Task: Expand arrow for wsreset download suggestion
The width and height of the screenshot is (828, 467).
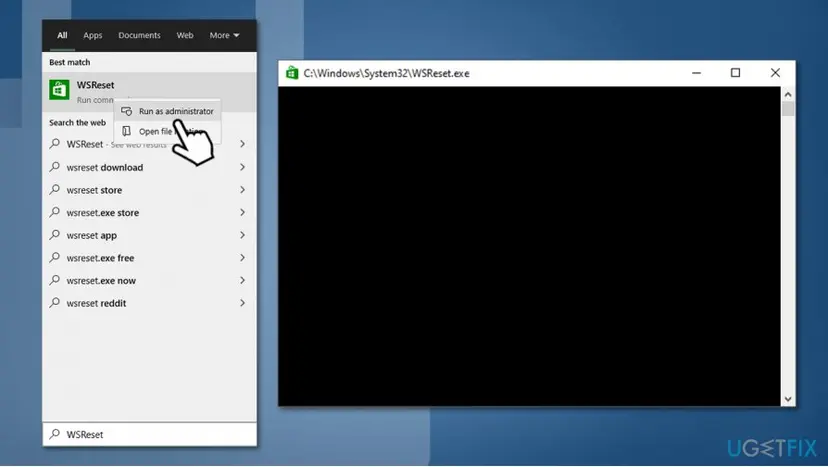Action: click(x=242, y=167)
